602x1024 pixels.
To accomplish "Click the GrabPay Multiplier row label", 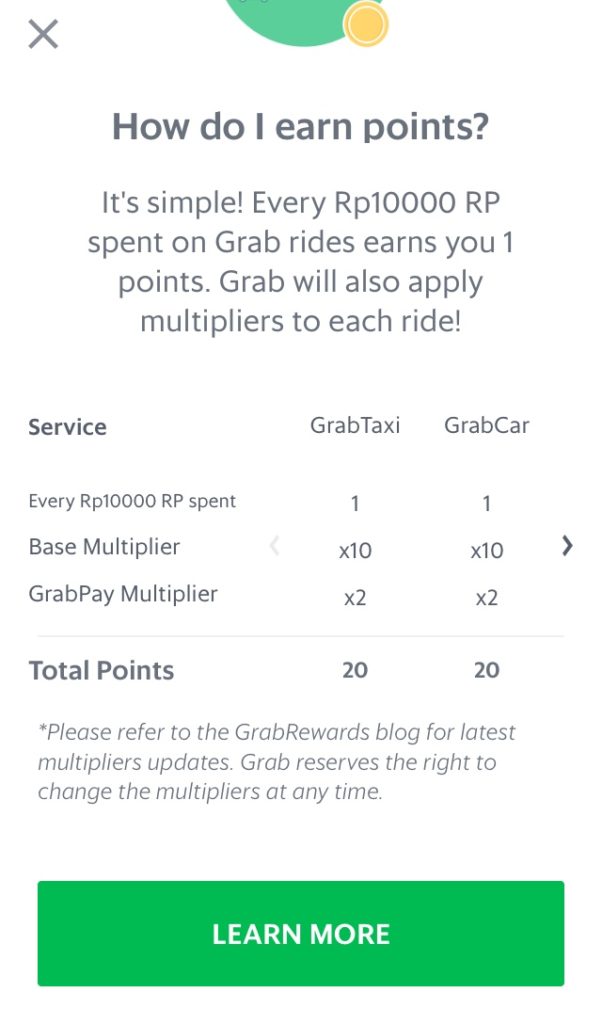I will [x=122, y=593].
